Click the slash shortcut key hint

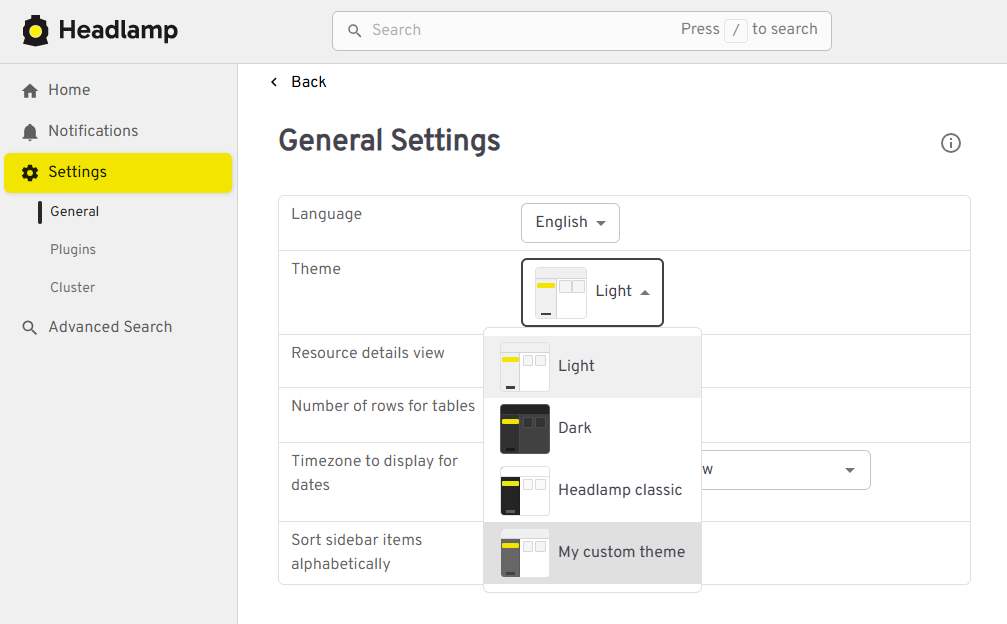pyautogui.click(x=735, y=30)
